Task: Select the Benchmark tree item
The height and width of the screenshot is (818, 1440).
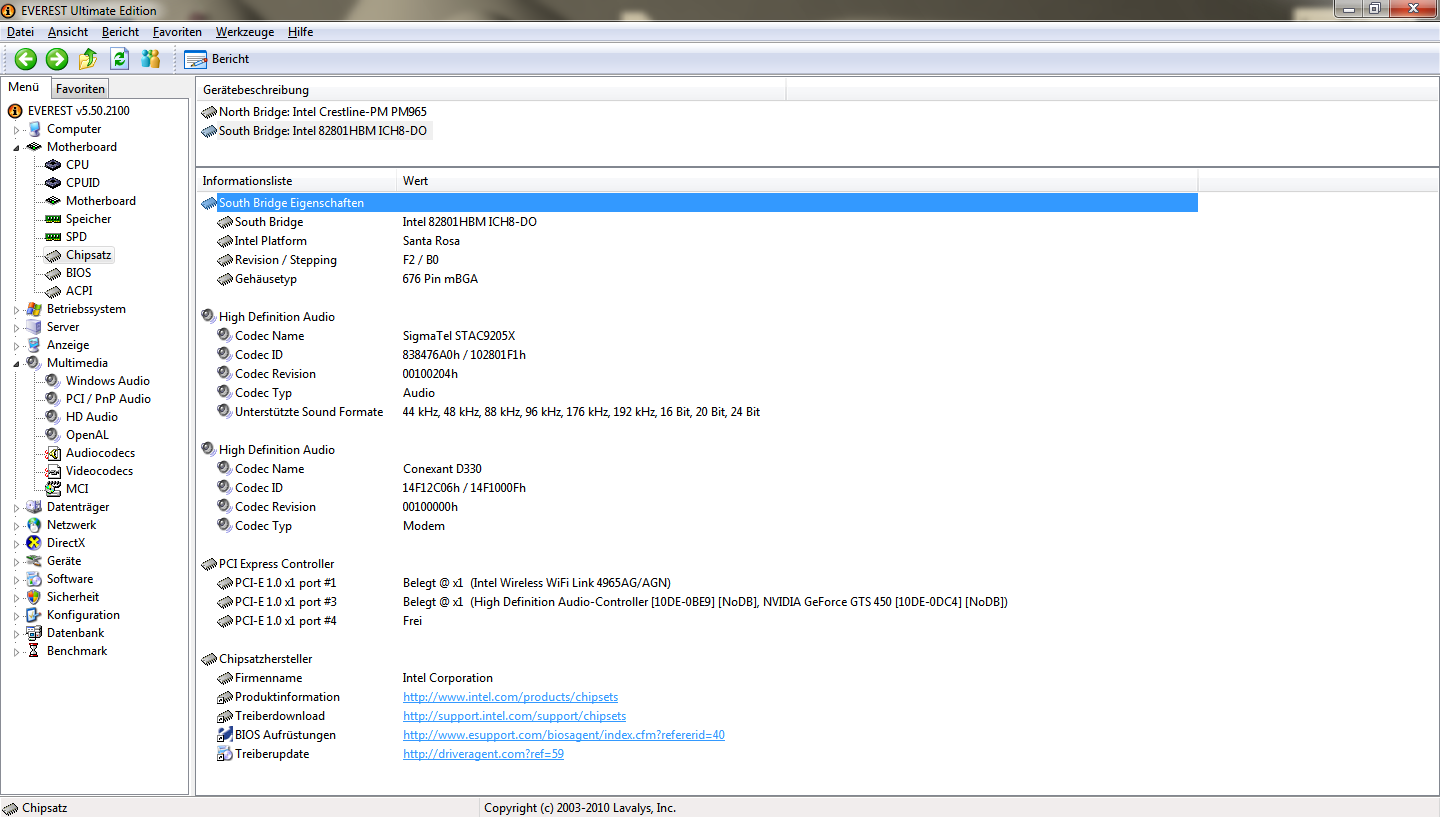Action: point(77,651)
